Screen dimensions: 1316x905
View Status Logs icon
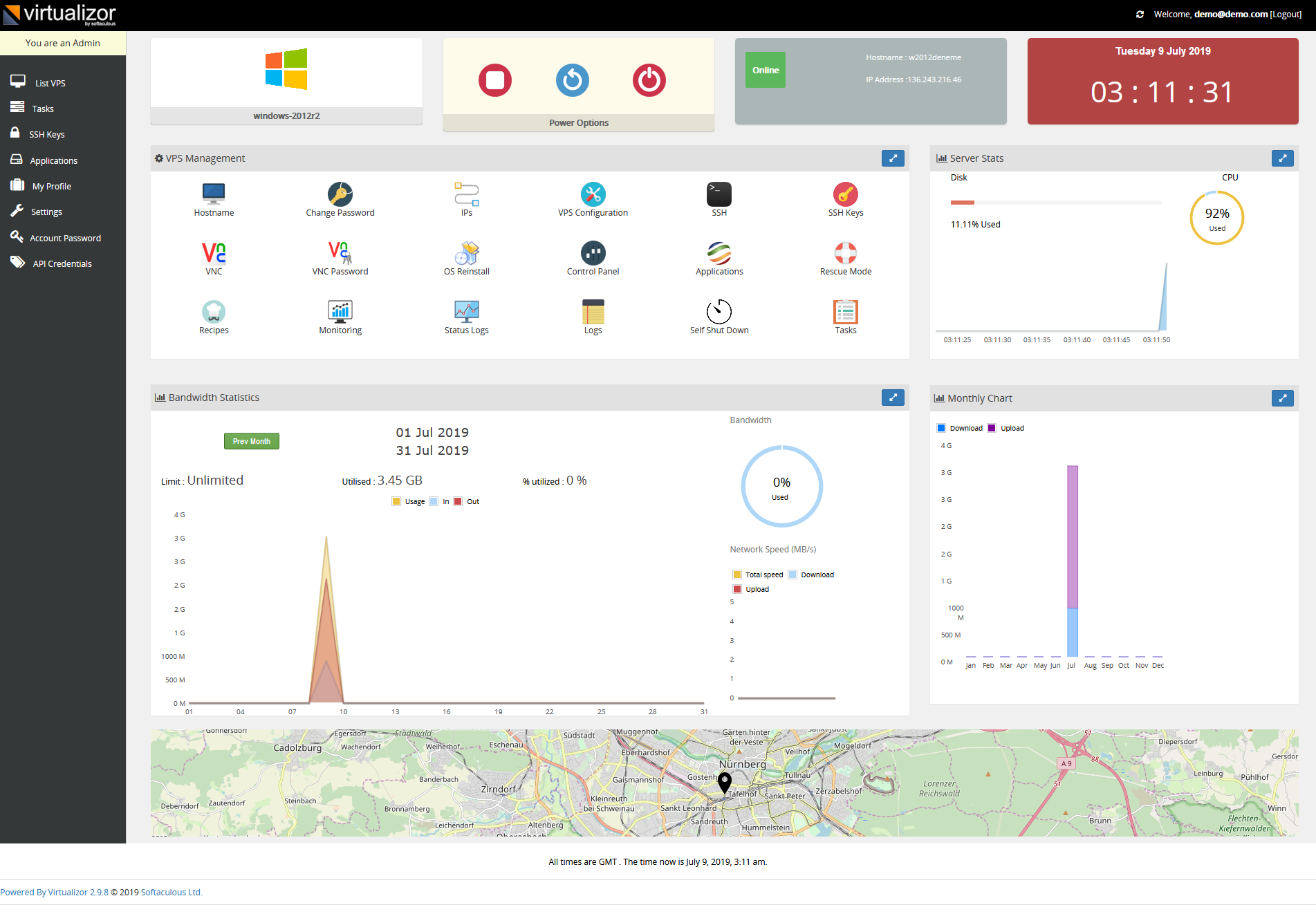467,312
